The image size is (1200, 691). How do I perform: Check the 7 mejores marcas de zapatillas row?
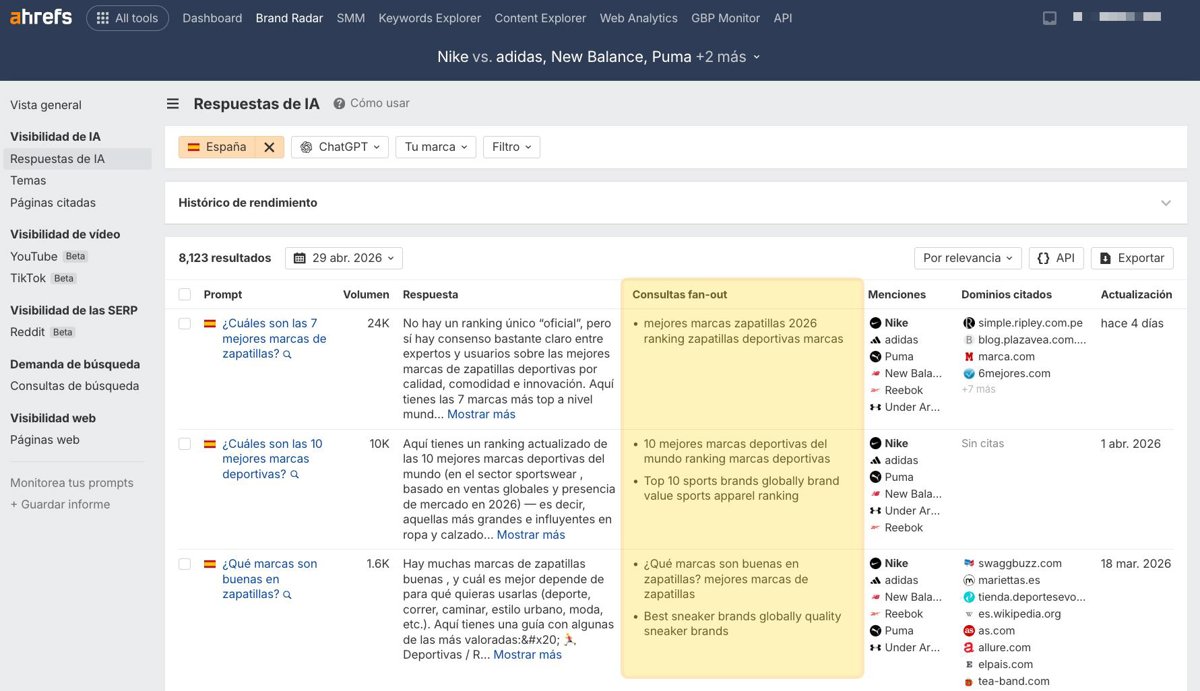click(184, 324)
